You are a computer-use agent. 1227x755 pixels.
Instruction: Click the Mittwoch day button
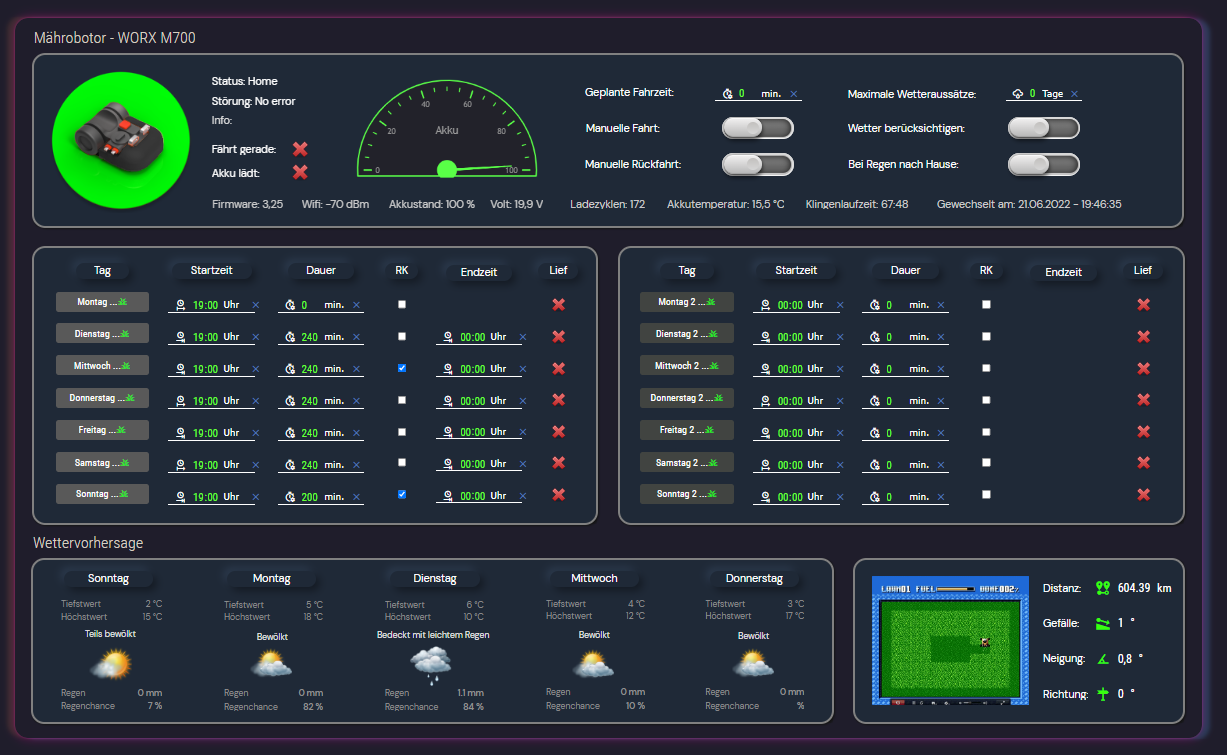point(102,366)
